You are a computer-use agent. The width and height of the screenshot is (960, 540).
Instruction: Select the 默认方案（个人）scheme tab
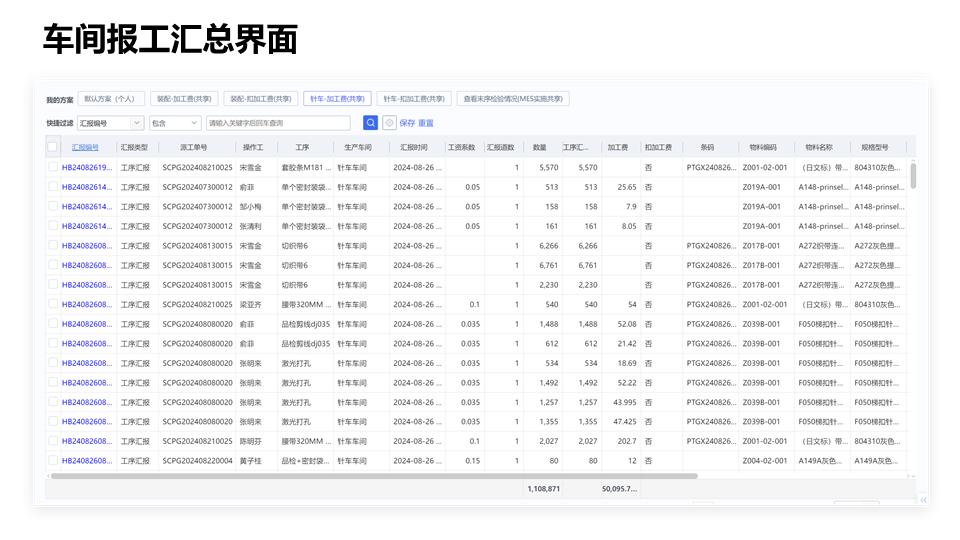tap(111, 99)
